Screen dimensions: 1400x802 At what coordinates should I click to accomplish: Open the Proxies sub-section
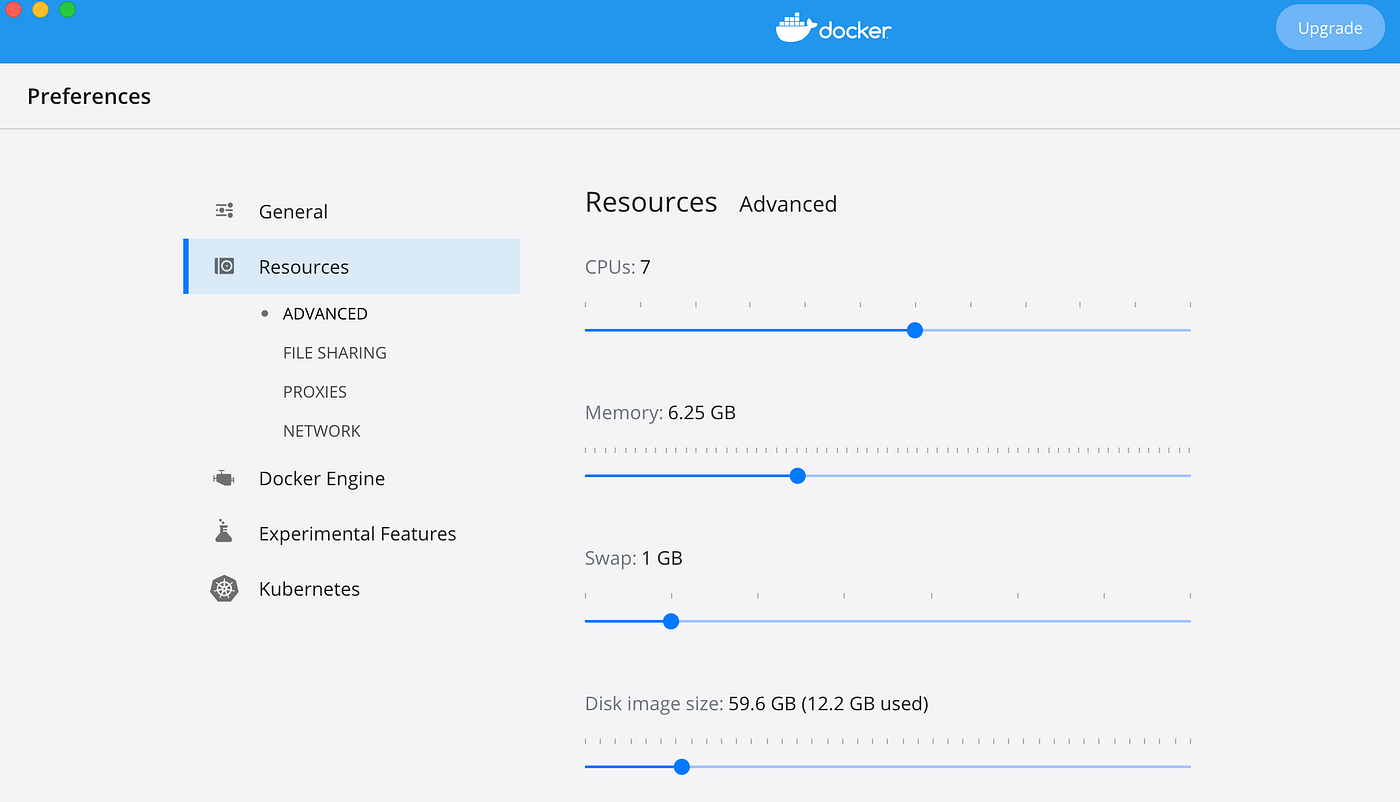pos(314,392)
